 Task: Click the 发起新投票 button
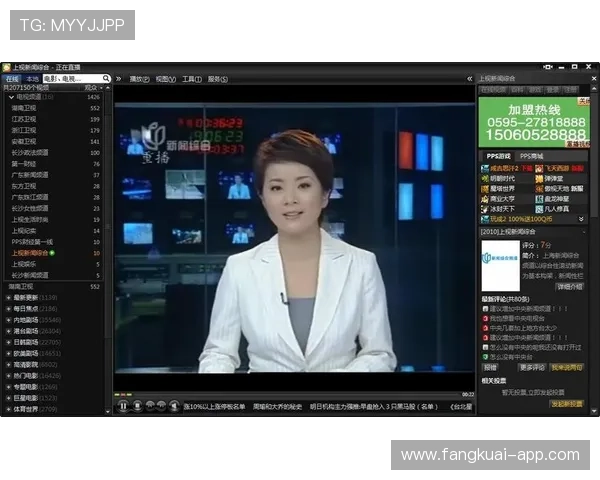coord(567,404)
